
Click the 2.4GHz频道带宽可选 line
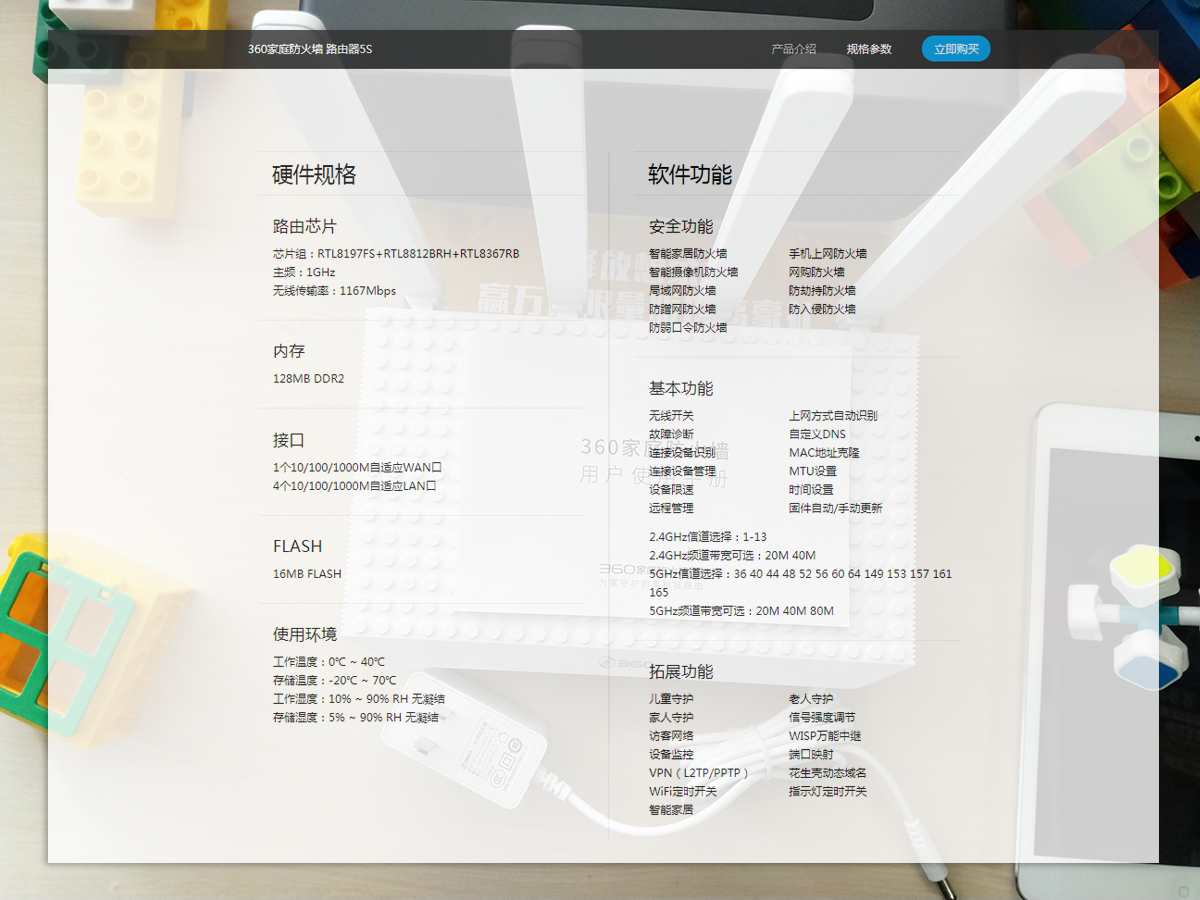click(733, 556)
